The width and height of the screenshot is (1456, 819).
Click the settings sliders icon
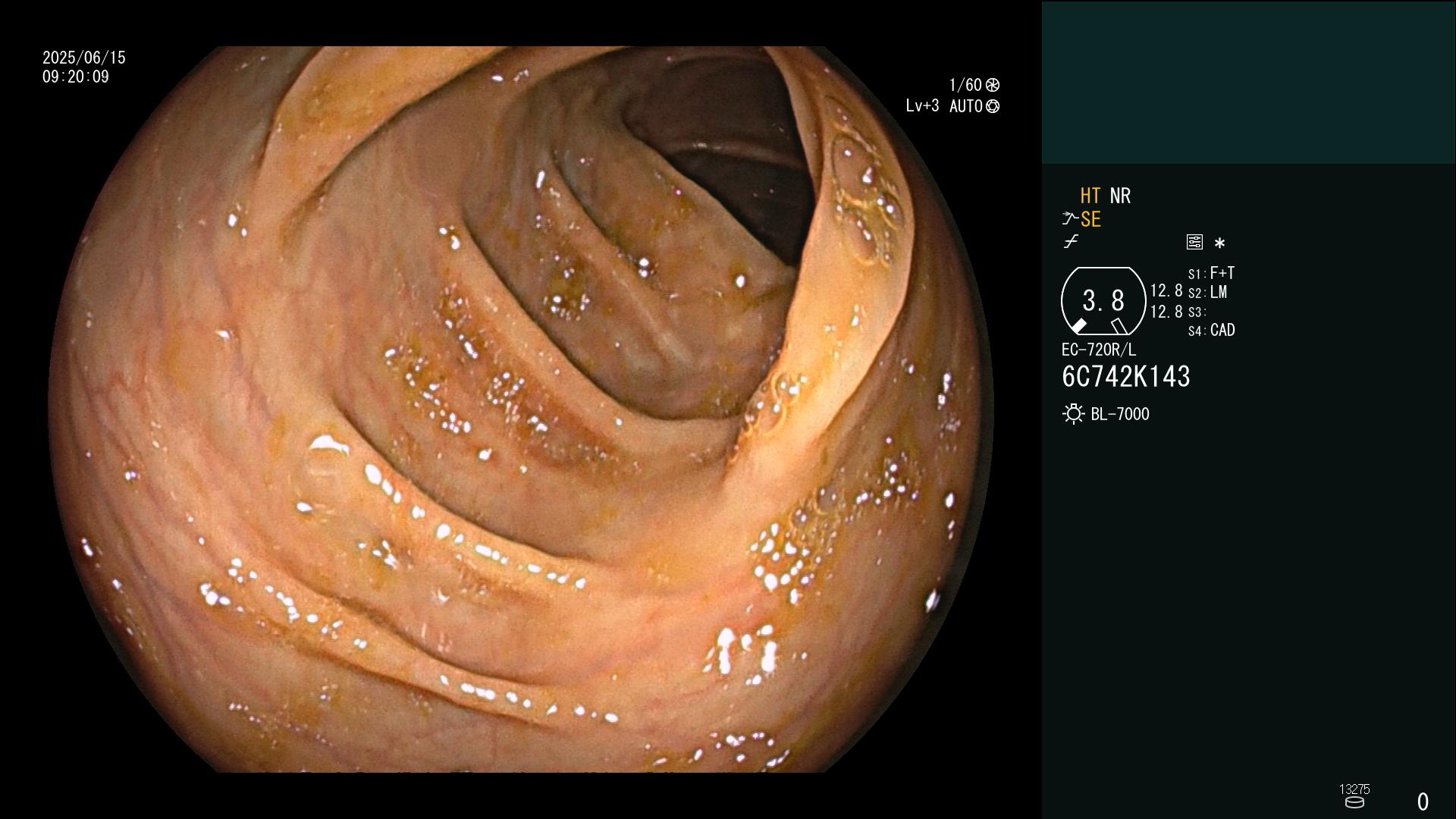click(1194, 242)
